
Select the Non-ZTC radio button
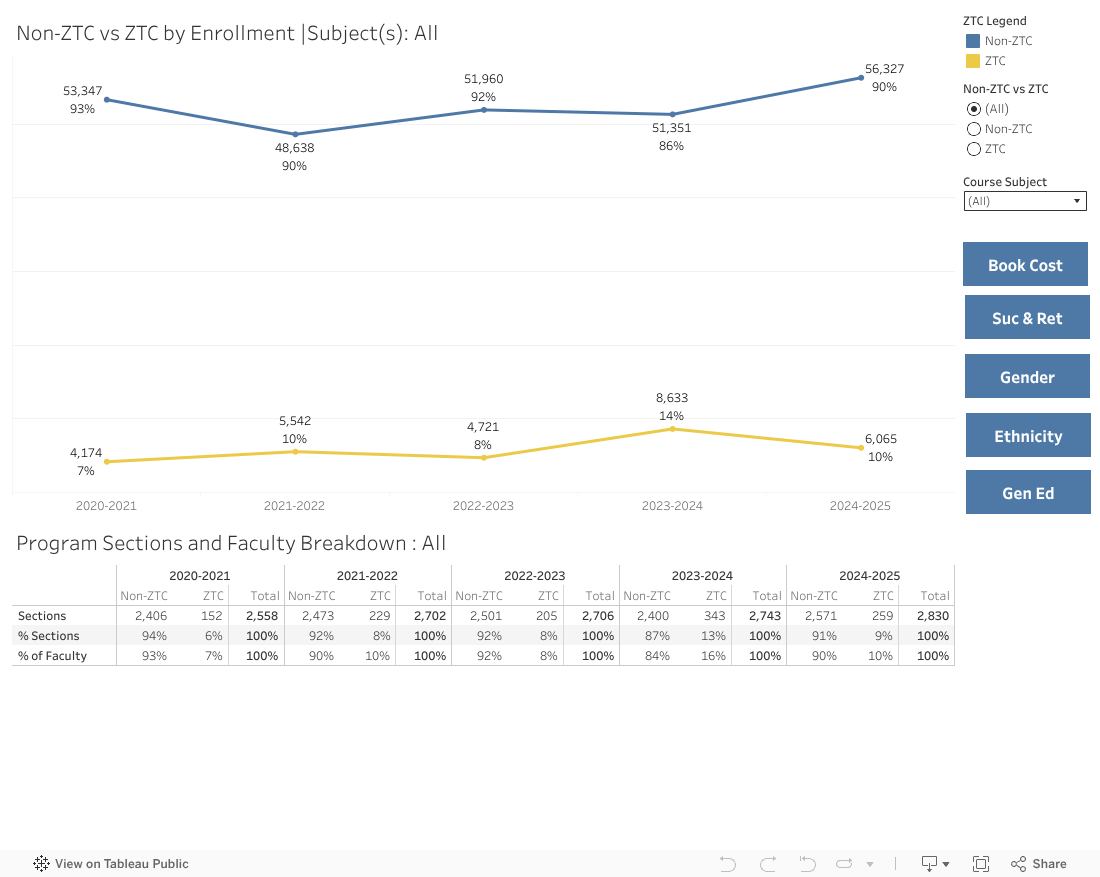pyautogui.click(x=974, y=128)
